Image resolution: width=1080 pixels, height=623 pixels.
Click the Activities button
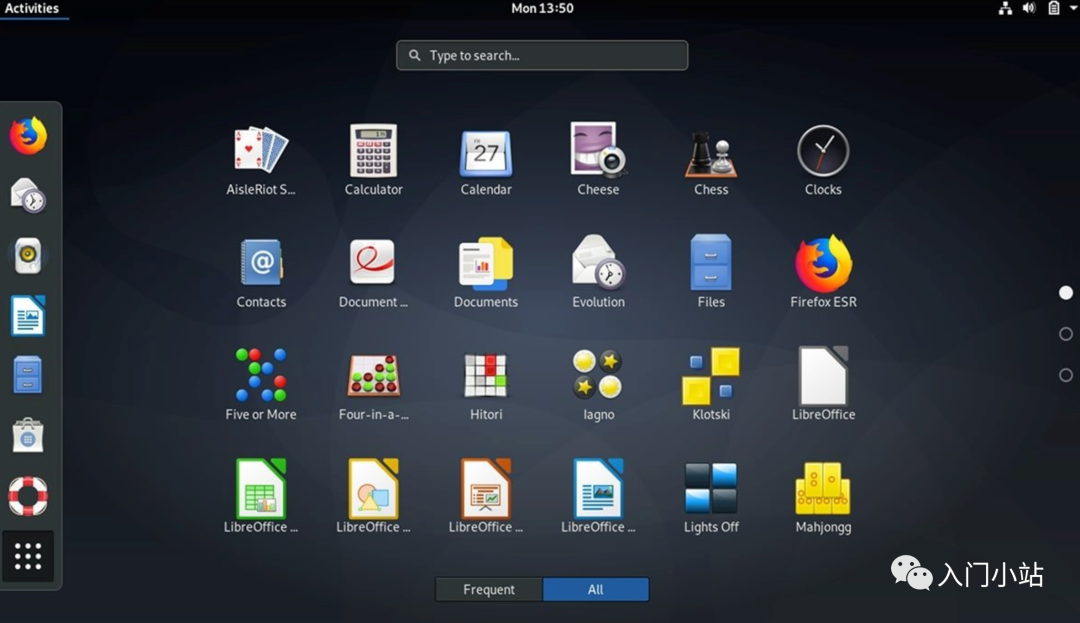(32, 8)
